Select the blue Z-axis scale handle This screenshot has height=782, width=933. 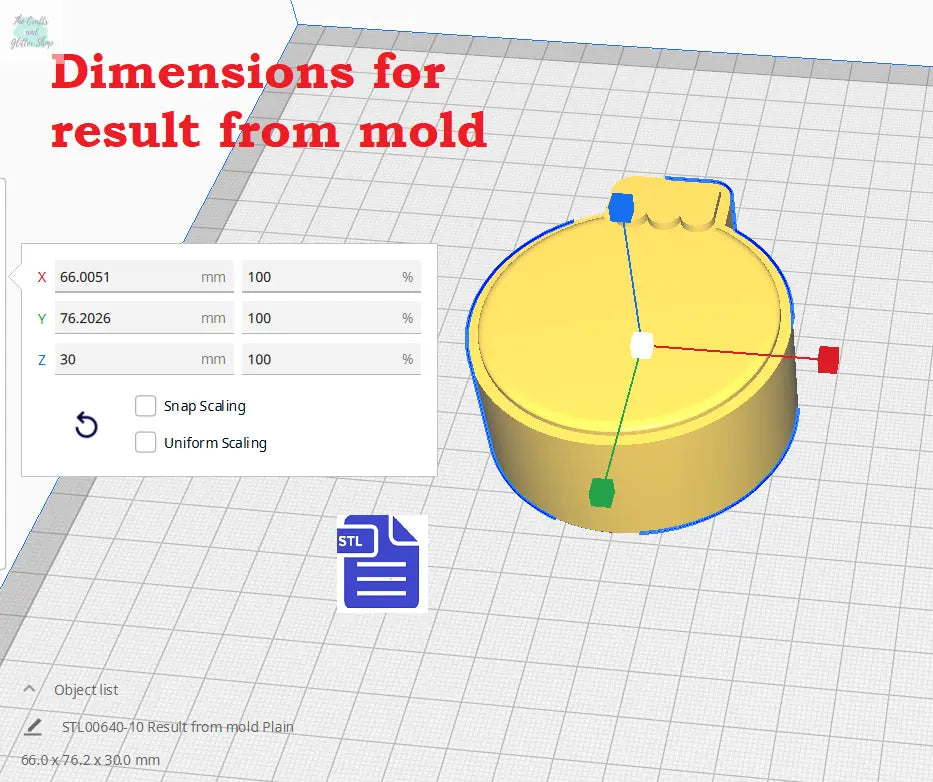tap(621, 207)
